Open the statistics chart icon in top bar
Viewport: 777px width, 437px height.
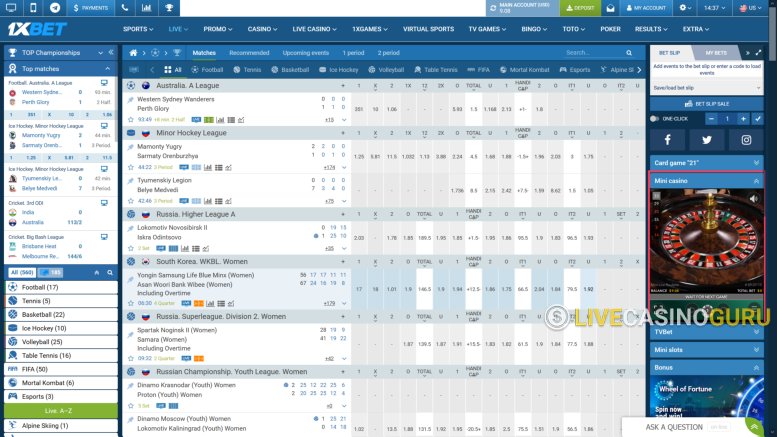point(146,8)
